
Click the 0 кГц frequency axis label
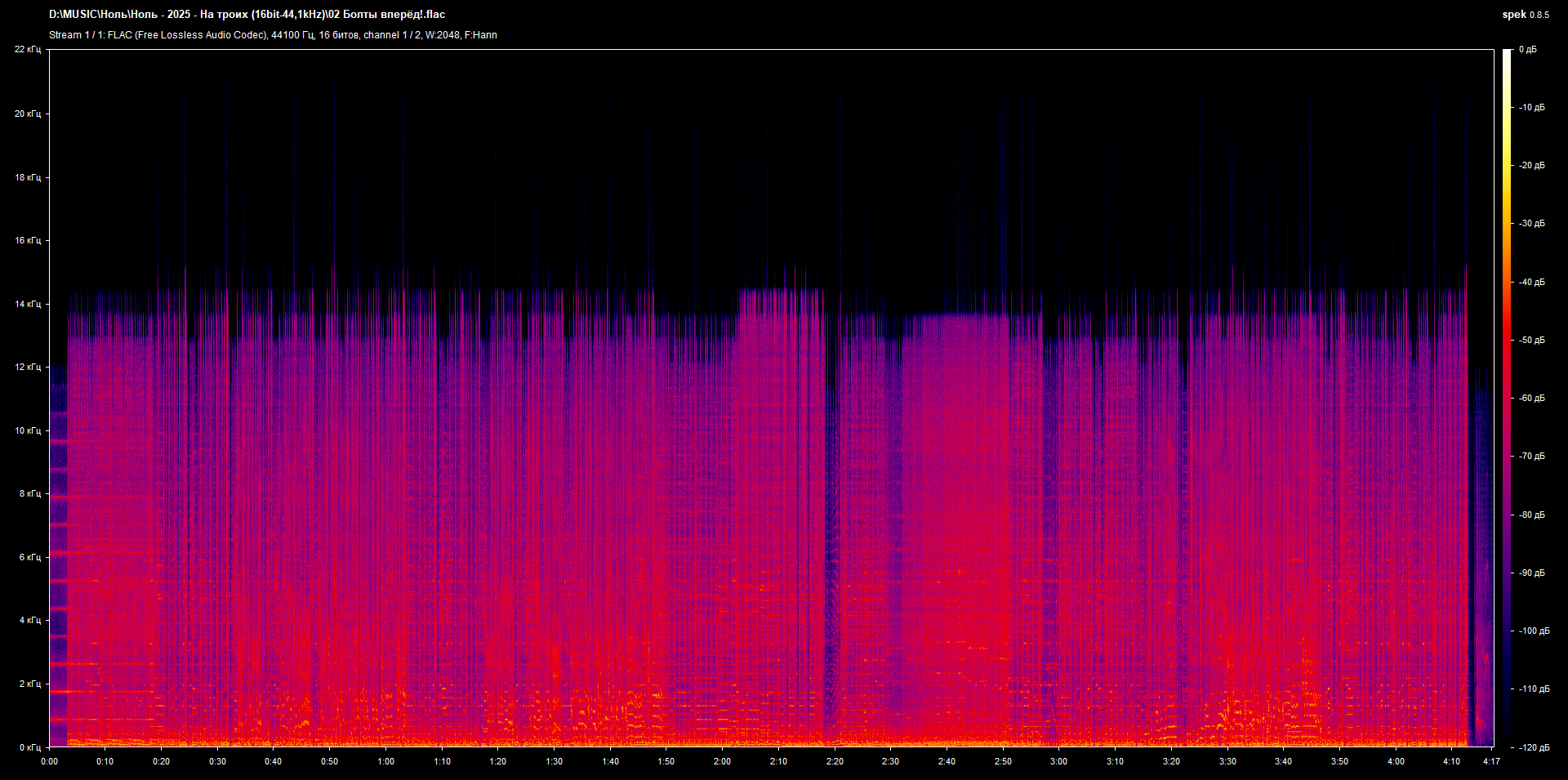(x=29, y=747)
